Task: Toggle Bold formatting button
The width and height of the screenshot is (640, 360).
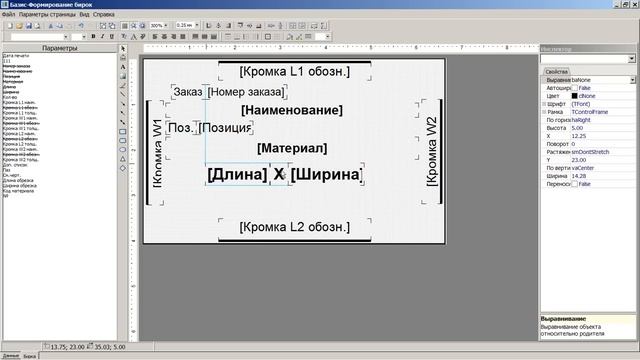Action: click(93, 37)
